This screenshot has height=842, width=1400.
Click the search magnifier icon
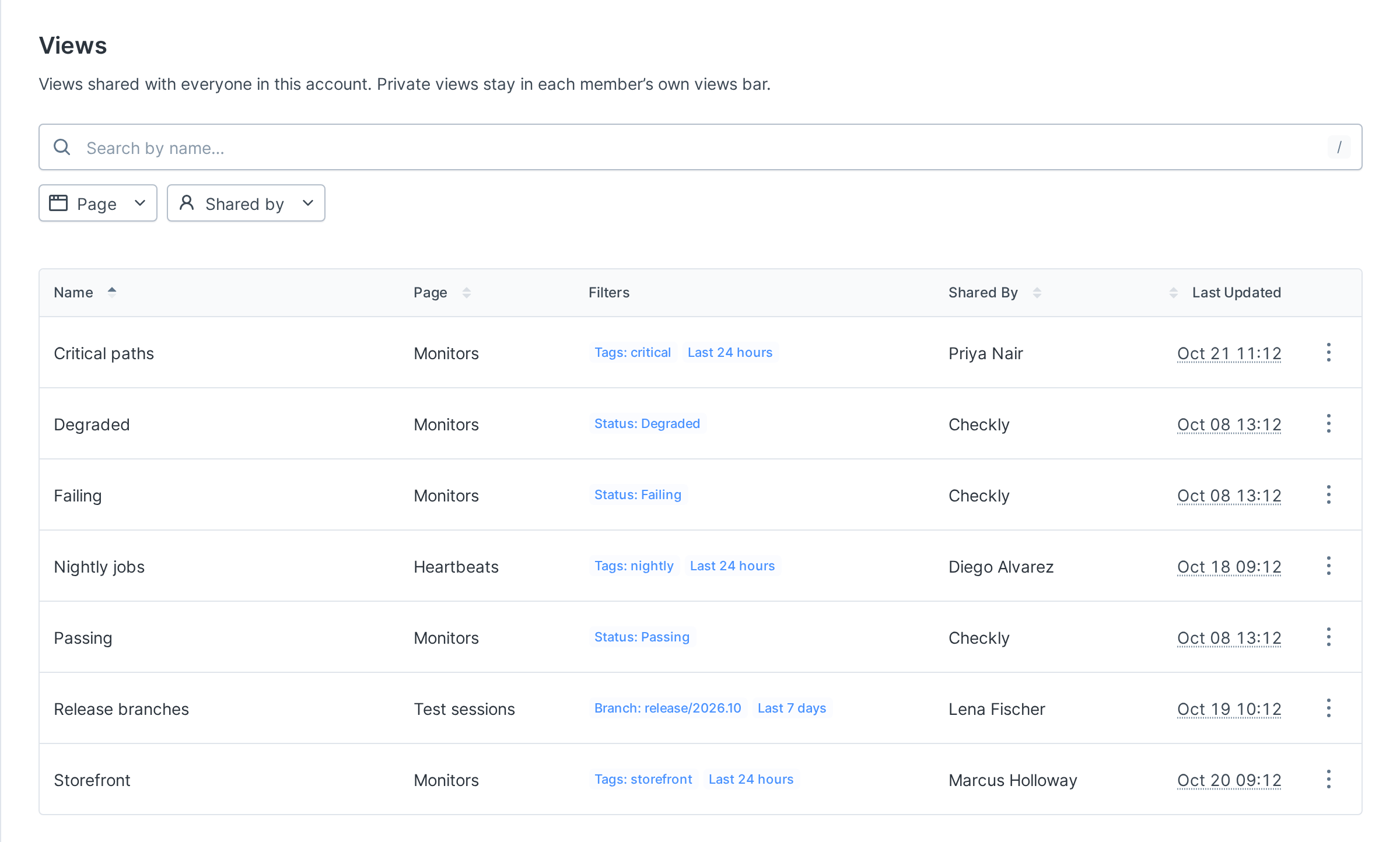pyautogui.click(x=62, y=147)
